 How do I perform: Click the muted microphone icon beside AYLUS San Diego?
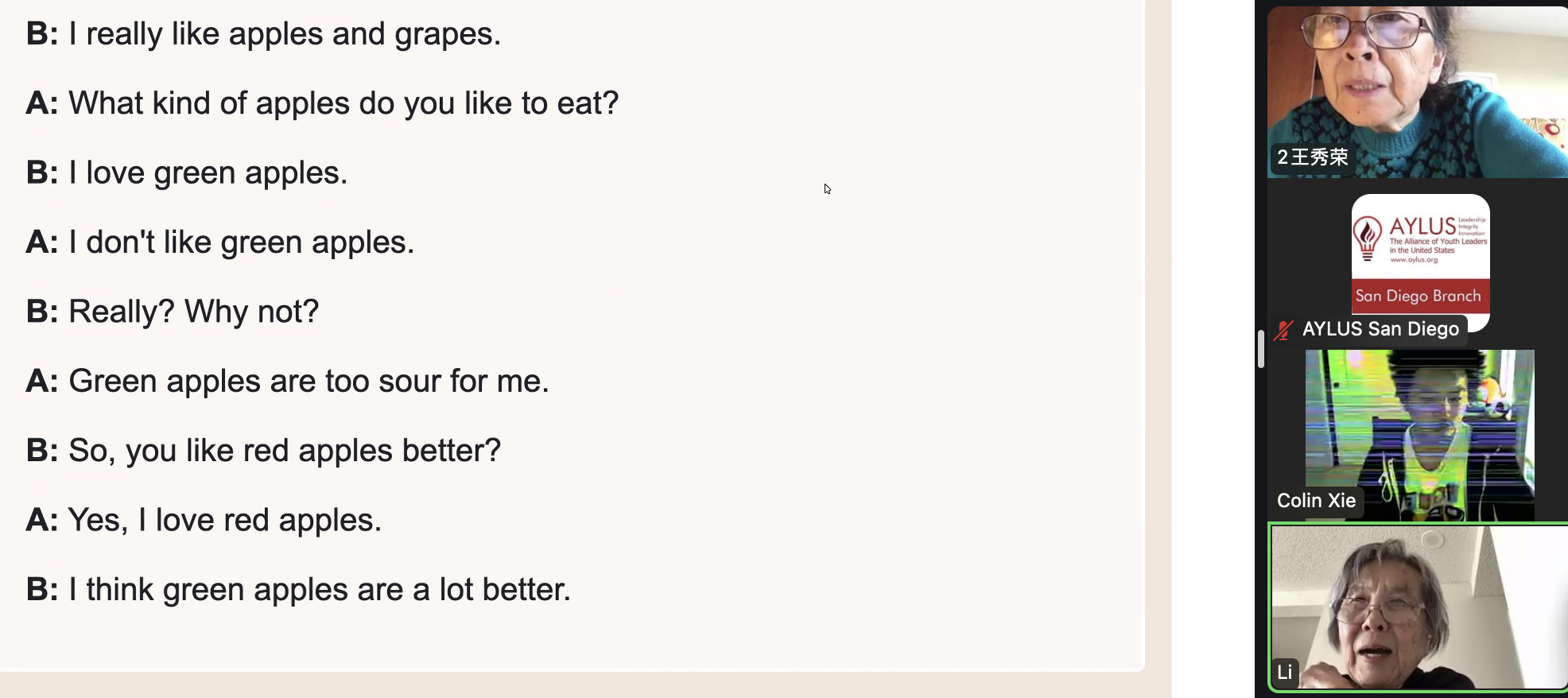[x=1283, y=330]
